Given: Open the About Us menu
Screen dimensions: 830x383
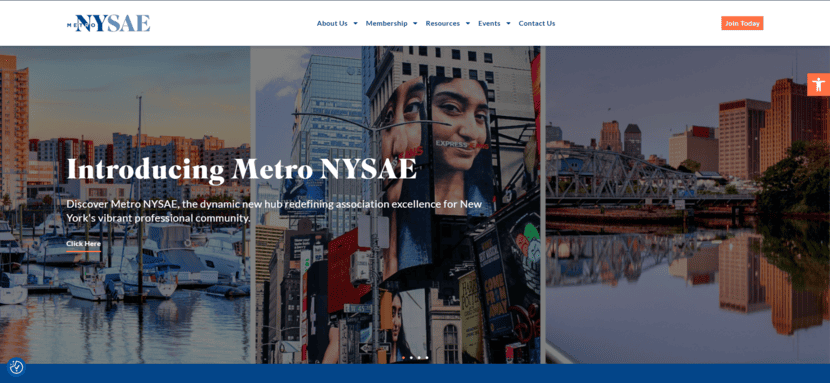Looking at the screenshot, I should click(332, 23).
